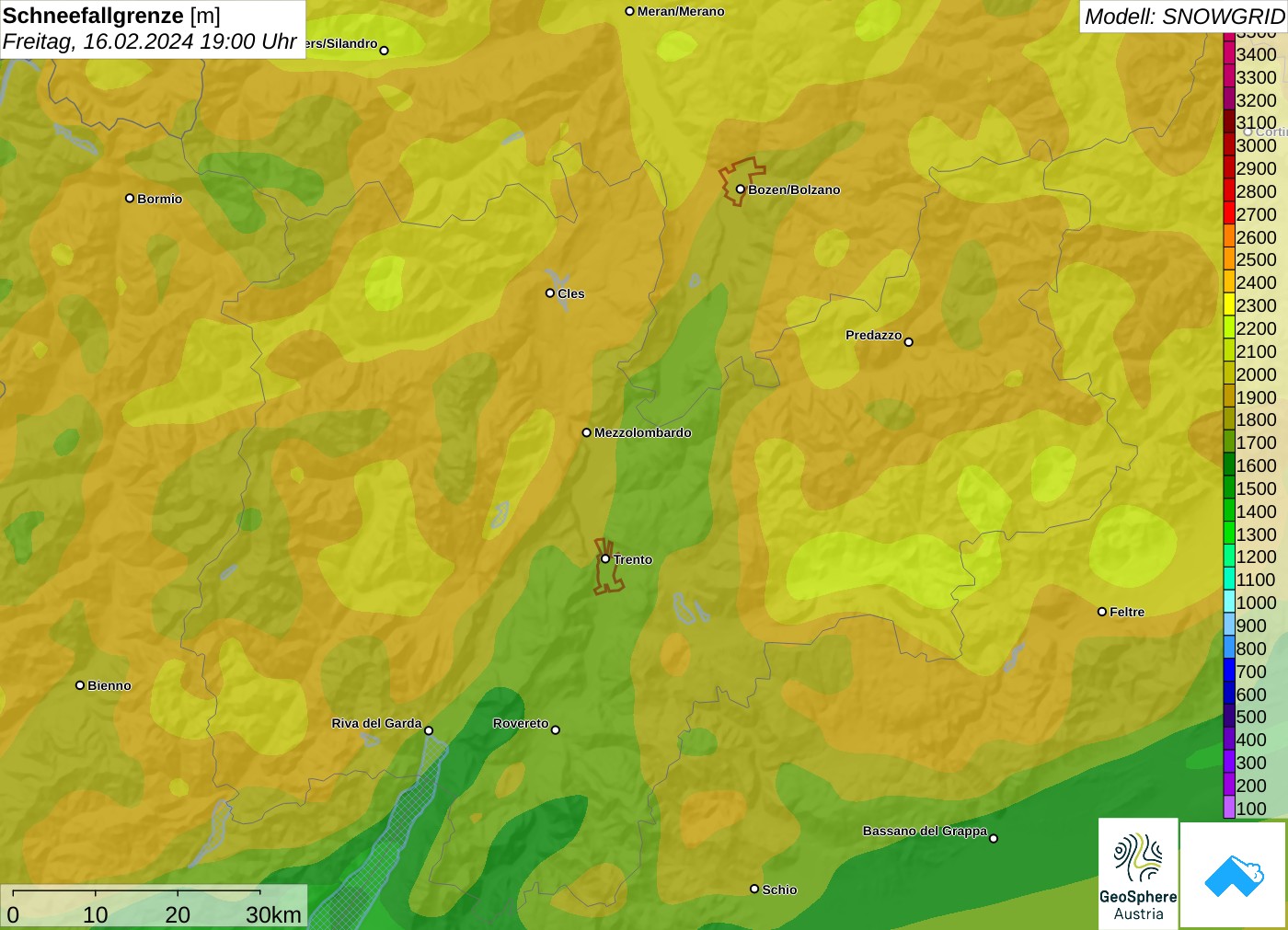Select the '2000' legend value text
Viewport: 1288px width, 930px height.
[x=1257, y=374]
